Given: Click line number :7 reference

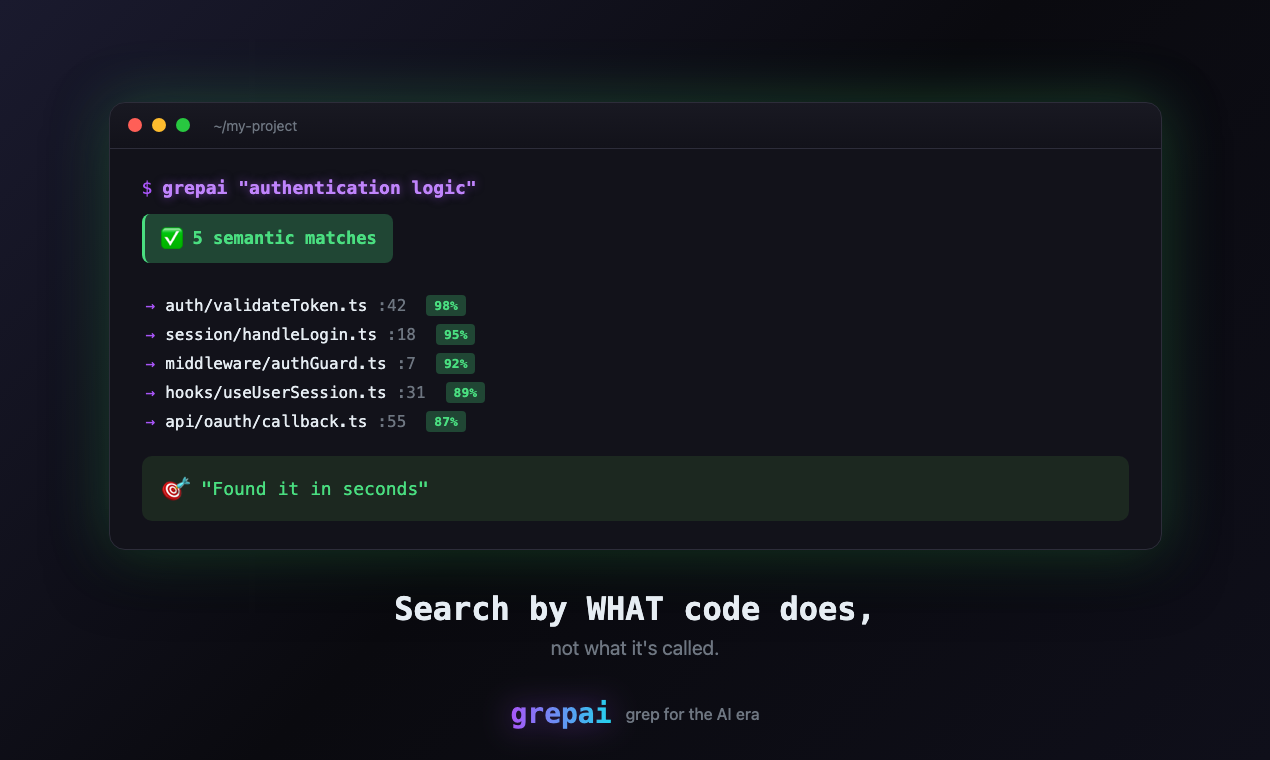Looking at the screenshot, I should tap(407, 364).
